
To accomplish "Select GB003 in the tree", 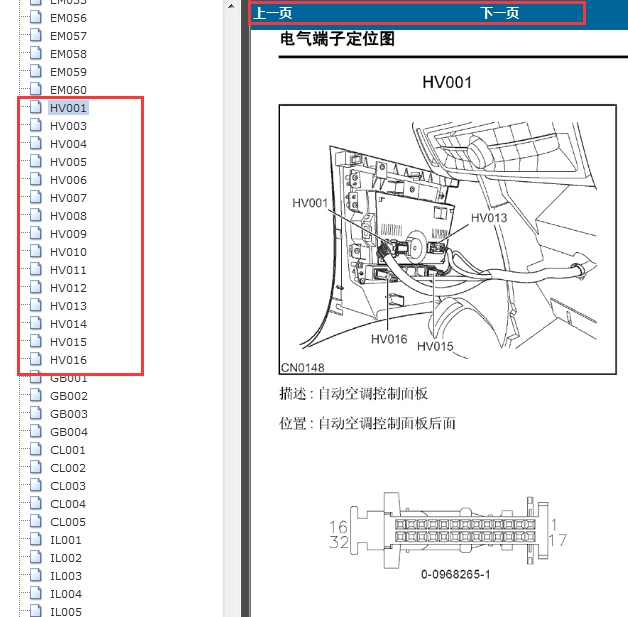I will point(68,414).
